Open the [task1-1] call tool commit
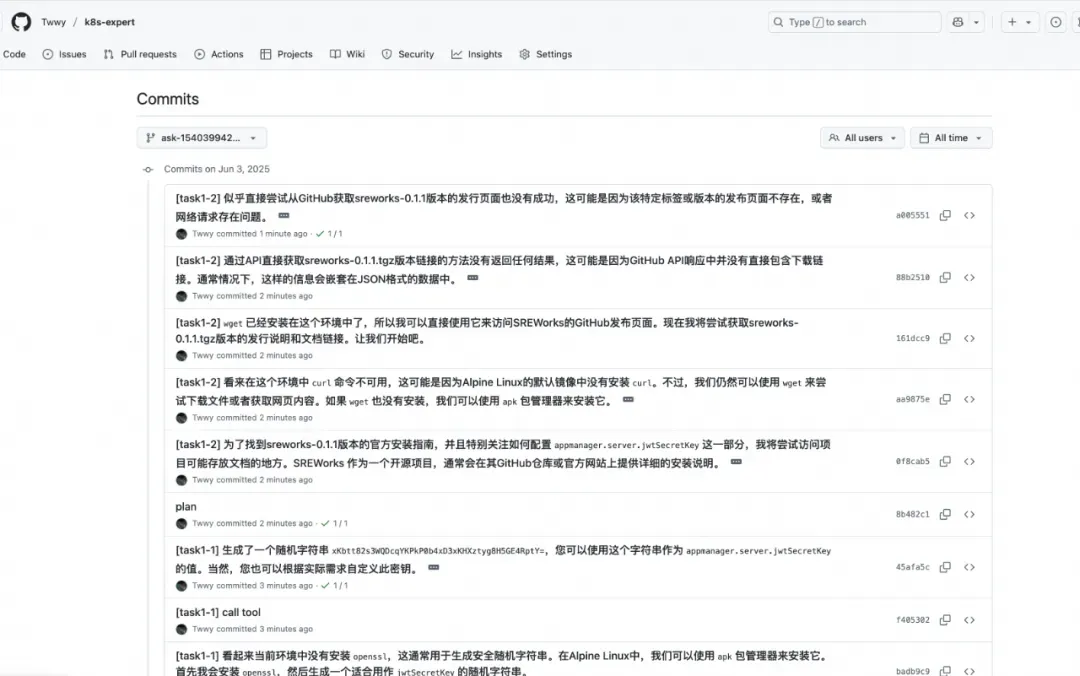This screenshot has width=1080, height=676. 218,612
